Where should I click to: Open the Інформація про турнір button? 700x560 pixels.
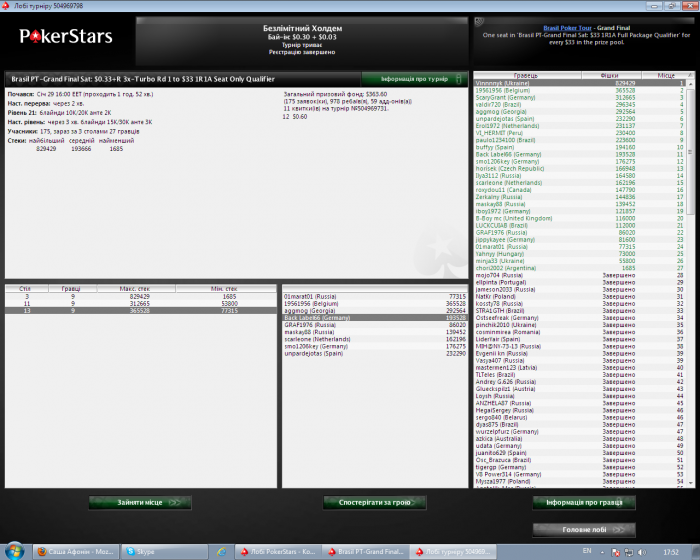coord(414,79)
